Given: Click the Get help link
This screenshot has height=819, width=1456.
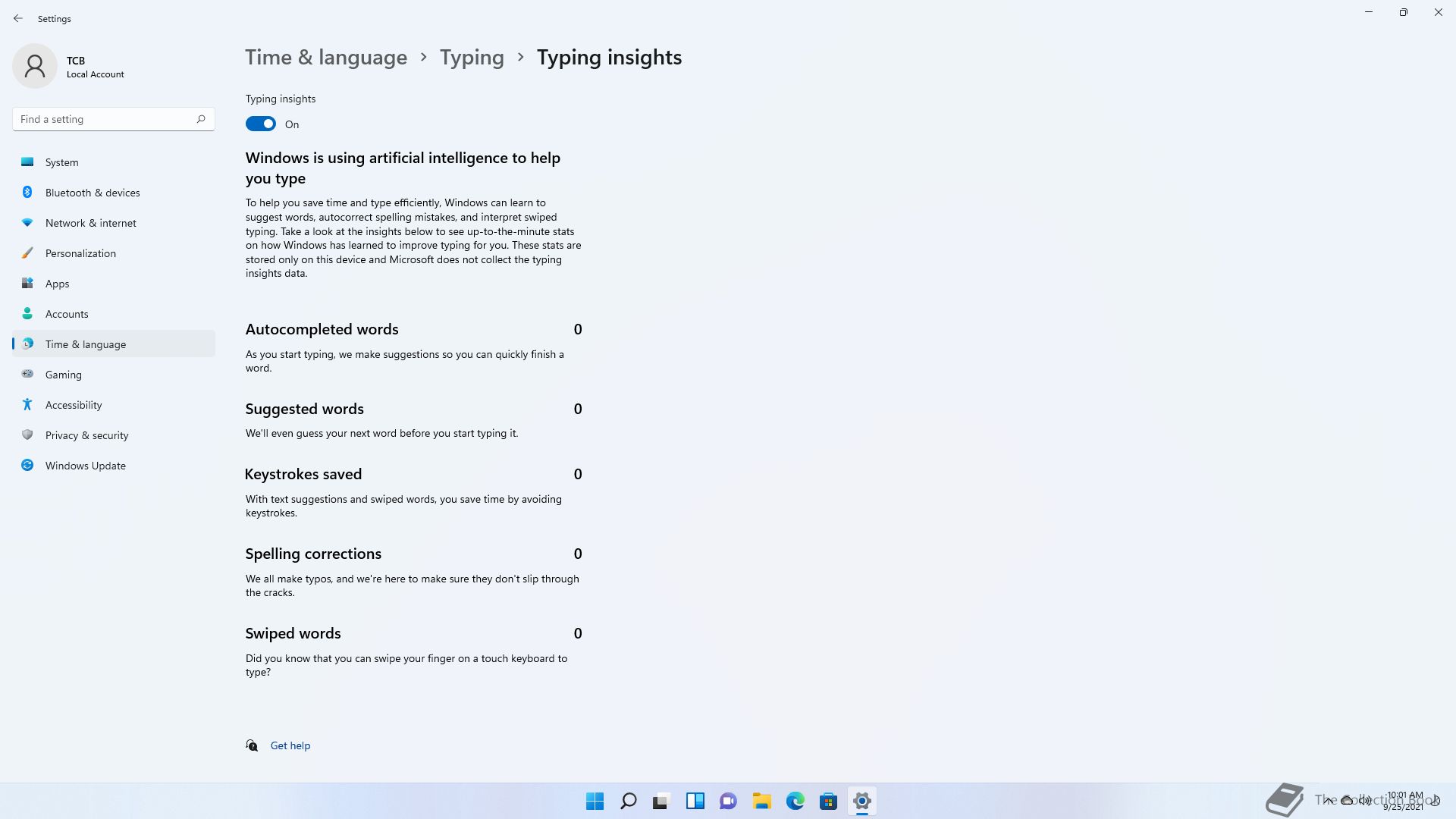Looking at the screenshot, I should click(290, 745).
